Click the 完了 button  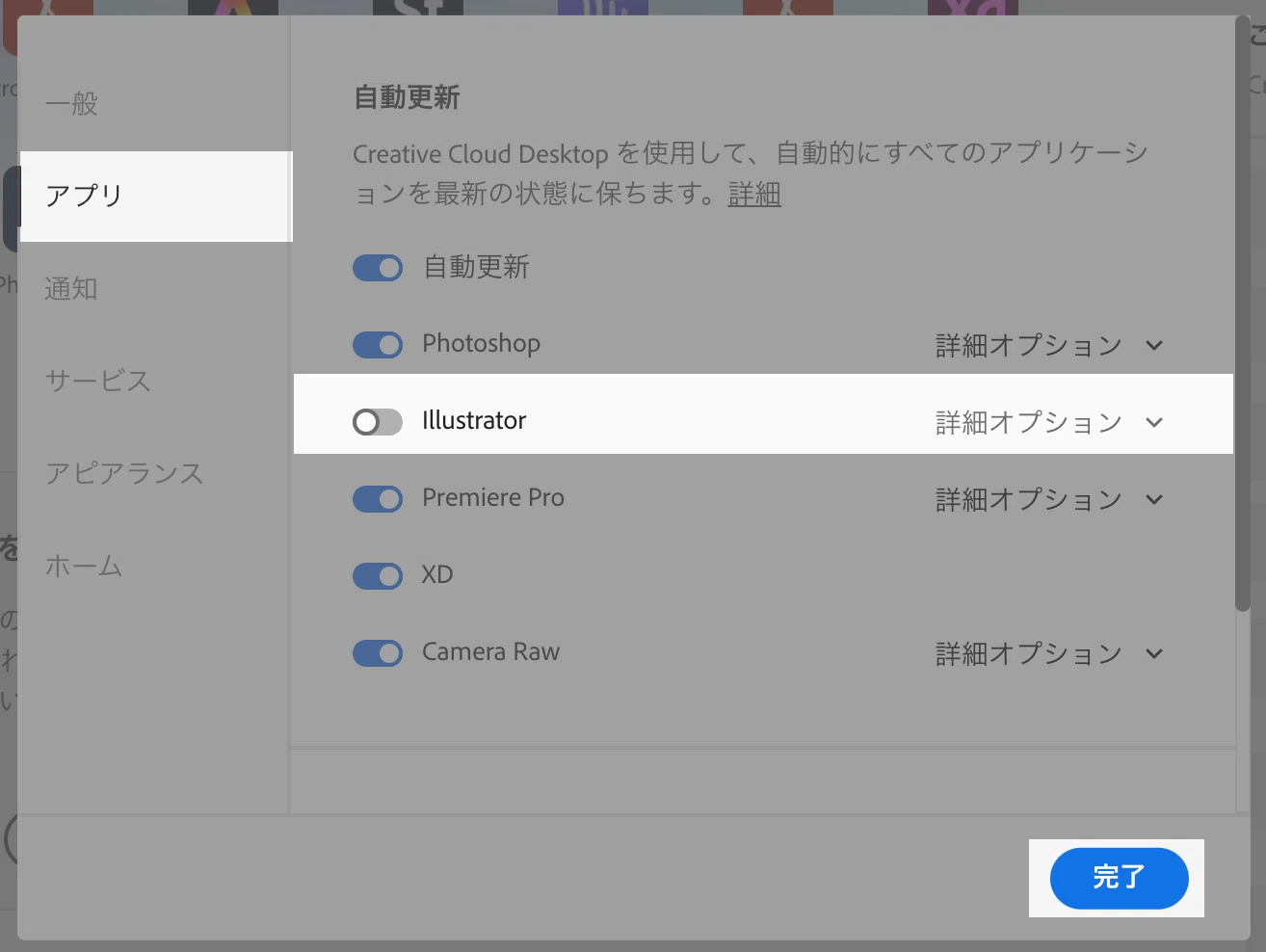(x=1119, y=878)
